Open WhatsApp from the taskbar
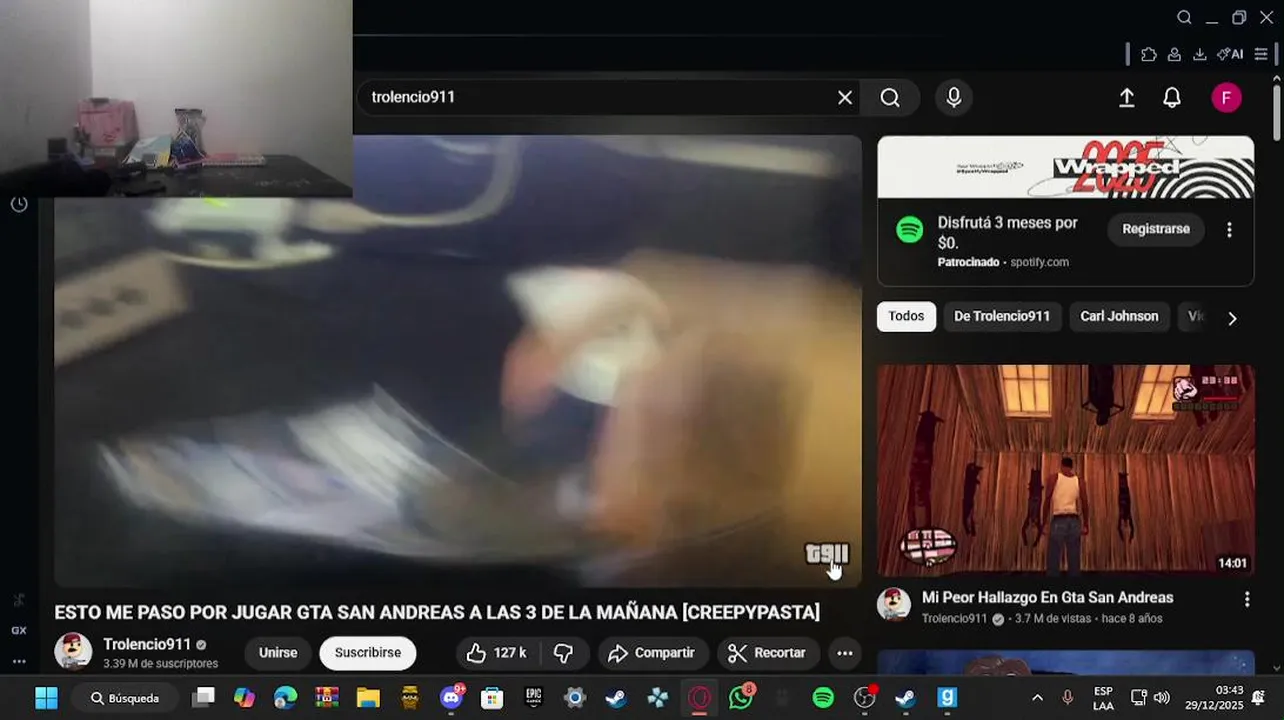 click(x=741, y=698)
